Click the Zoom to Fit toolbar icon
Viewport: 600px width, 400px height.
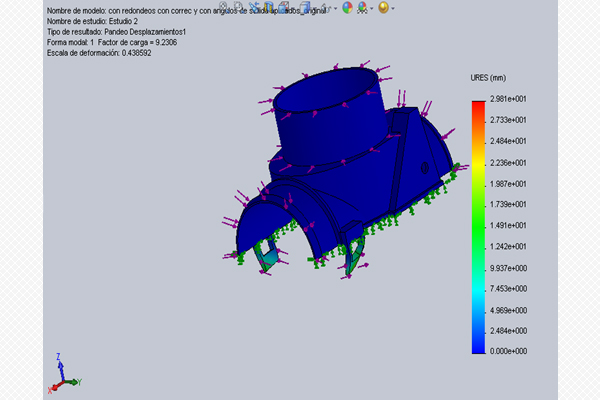pyautogui.click(x=223, y=6)
